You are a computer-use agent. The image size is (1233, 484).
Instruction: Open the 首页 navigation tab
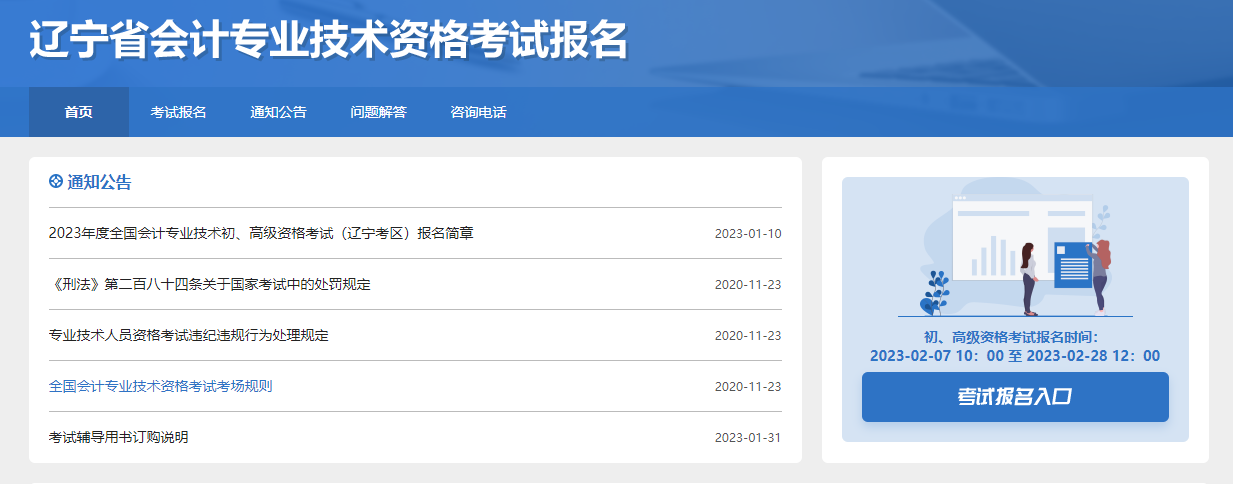(79, 112)
